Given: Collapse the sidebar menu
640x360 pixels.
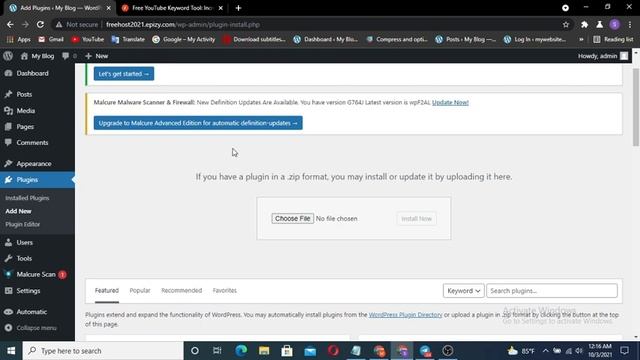Looking at the screenshot, I should point(37,328).
